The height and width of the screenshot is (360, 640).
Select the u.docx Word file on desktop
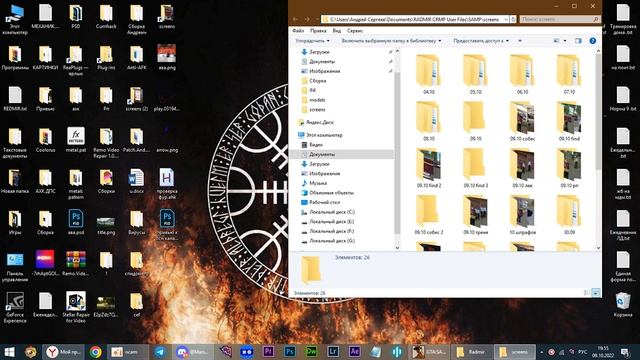point(136,181)
